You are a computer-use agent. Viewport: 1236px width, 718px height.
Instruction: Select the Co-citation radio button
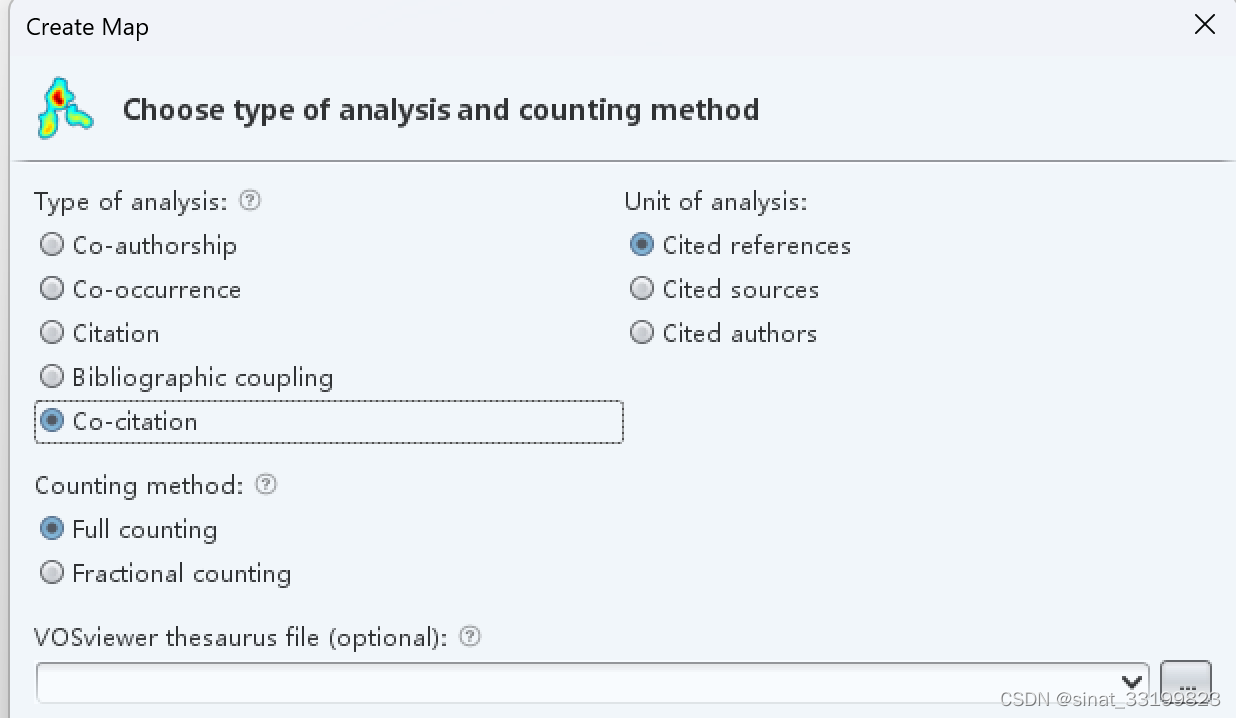click(52, 421)
